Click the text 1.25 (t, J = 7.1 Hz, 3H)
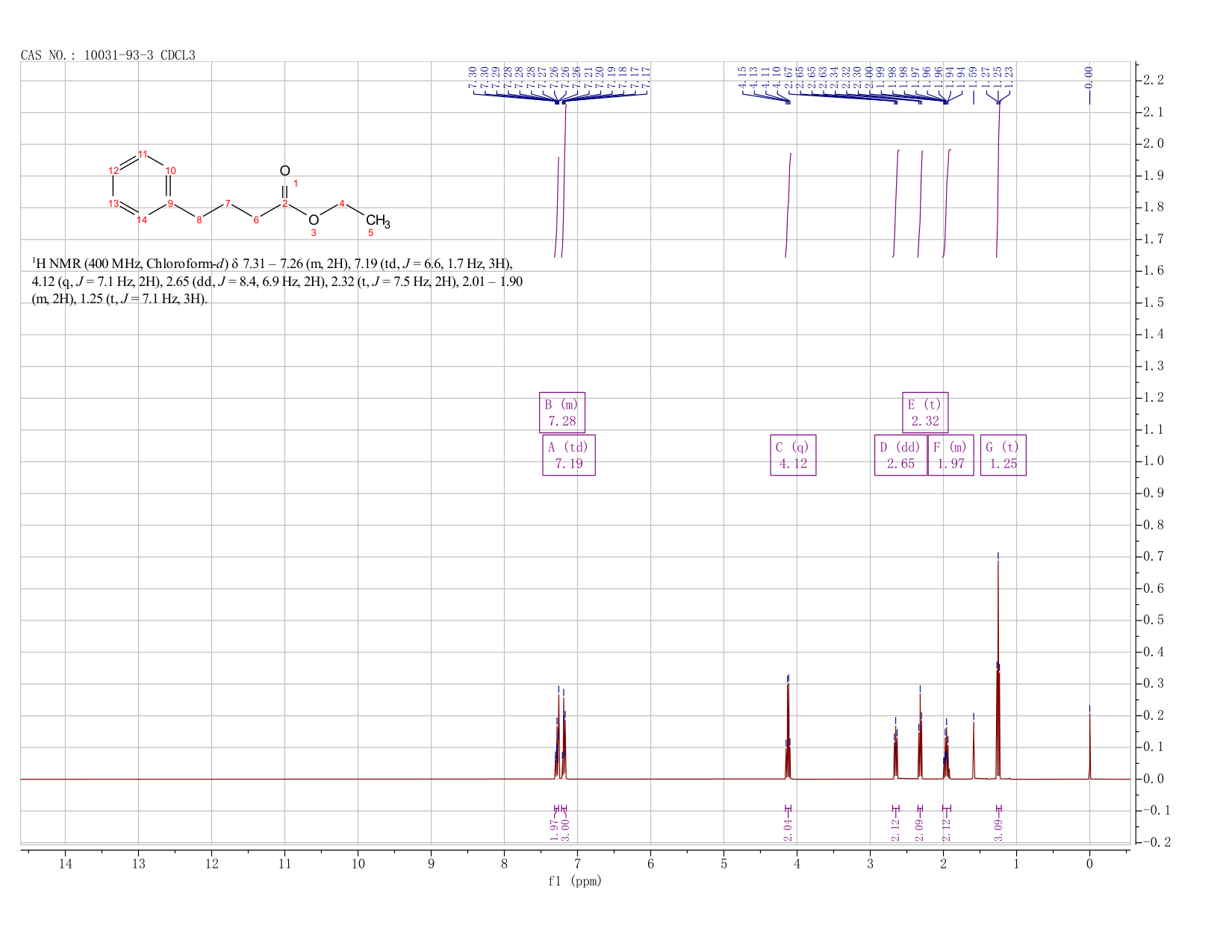Image resolution: width=1232 pixels, height=952 pixels. (143, 299)
